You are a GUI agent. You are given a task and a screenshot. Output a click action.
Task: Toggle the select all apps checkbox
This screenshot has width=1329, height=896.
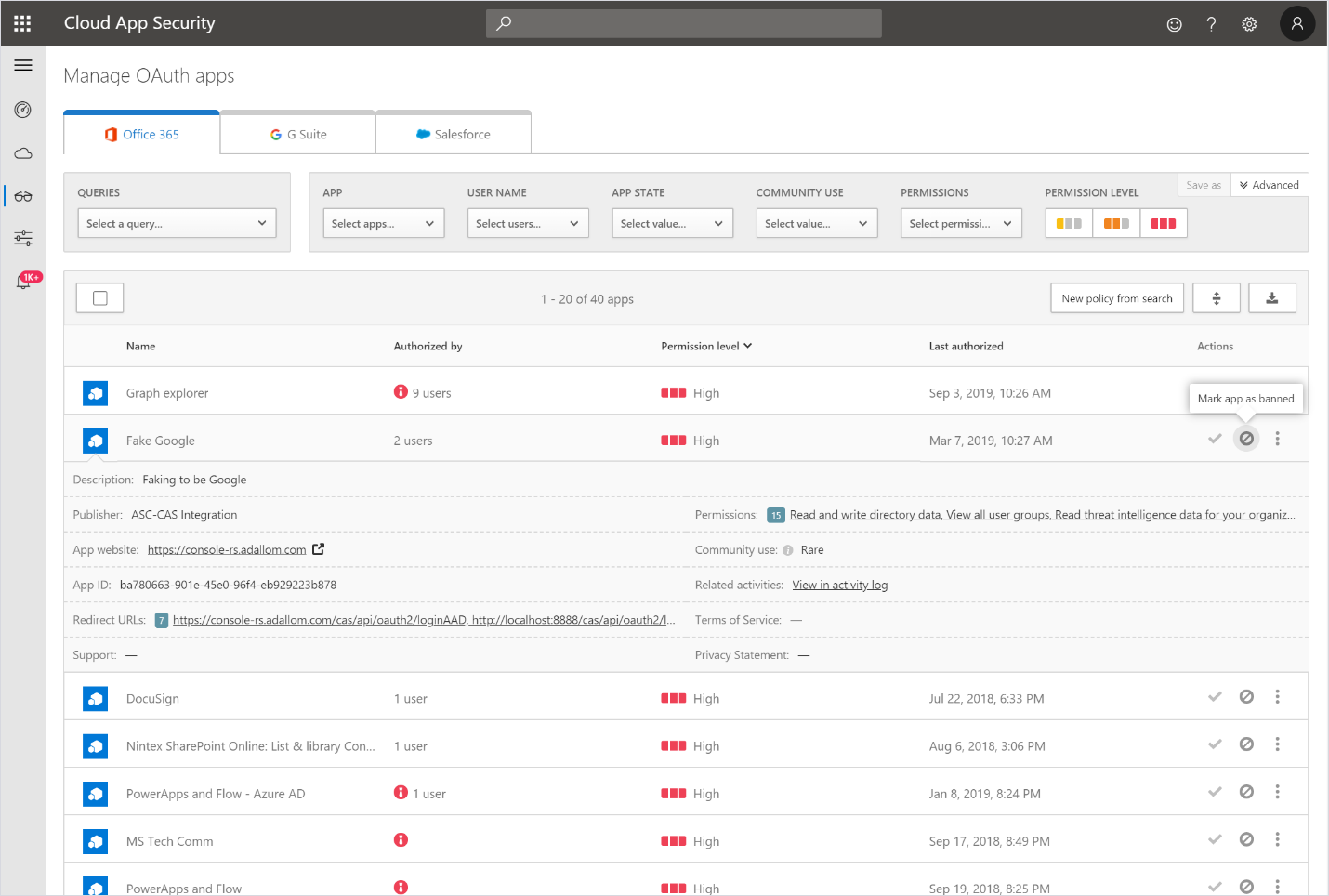pos(100,298)
